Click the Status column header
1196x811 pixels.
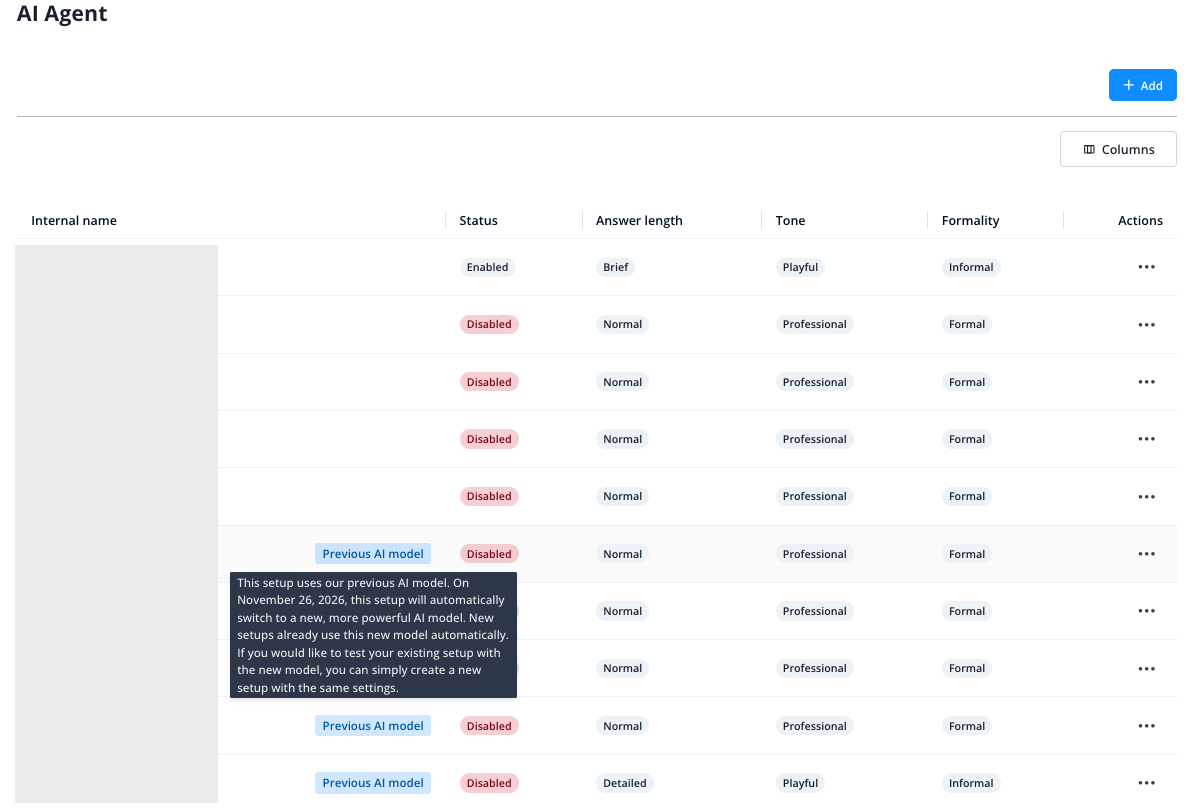(x=478, y=220)
